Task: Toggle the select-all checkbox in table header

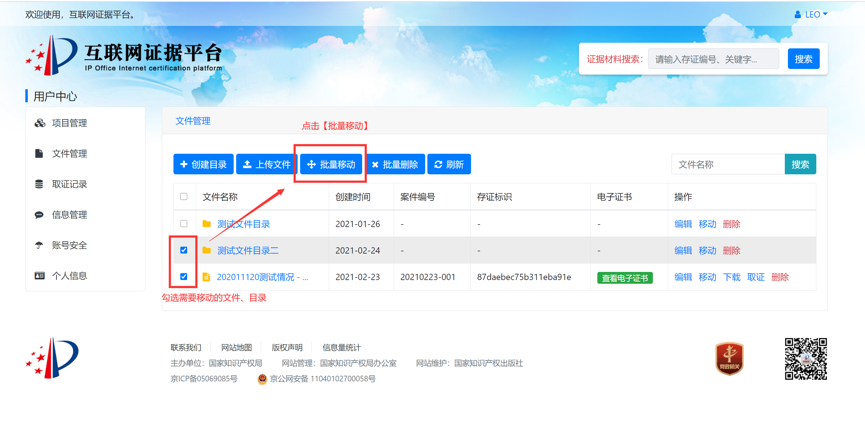Action: tap(184, 197)
